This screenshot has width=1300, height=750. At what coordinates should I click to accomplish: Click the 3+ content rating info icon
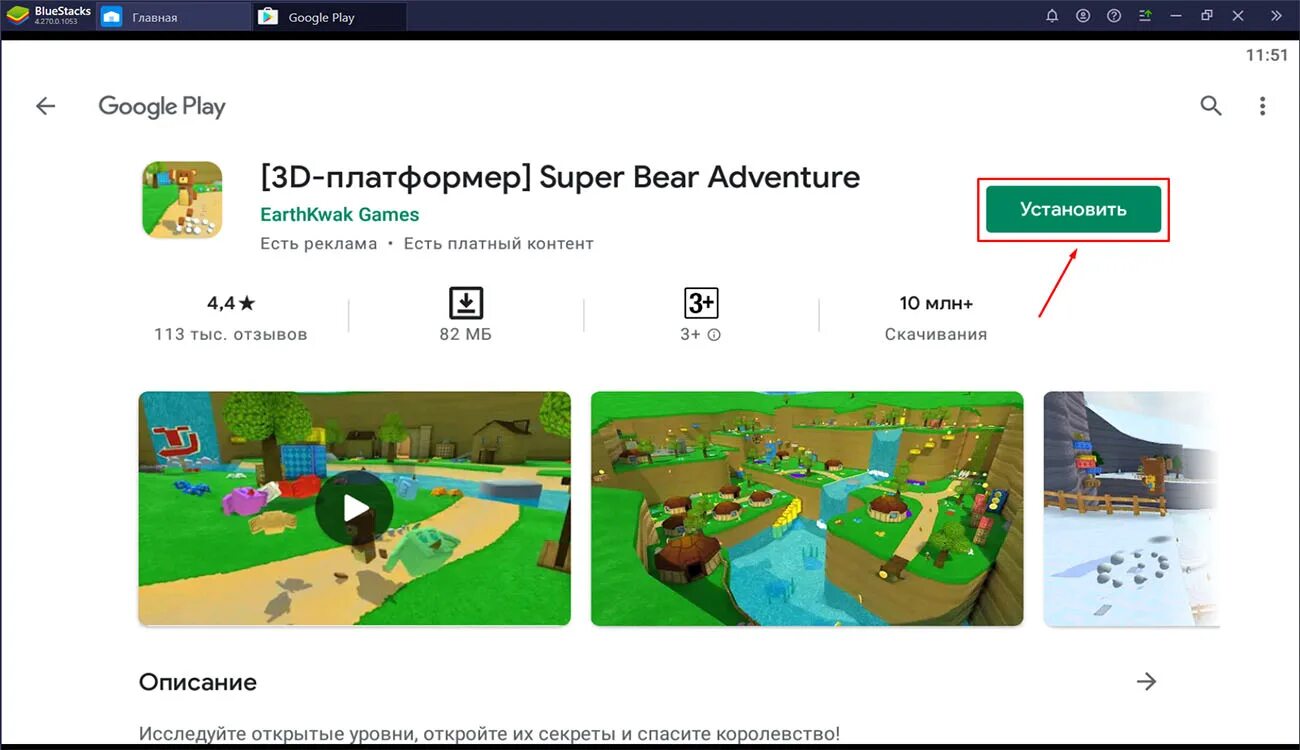point(714,334)
